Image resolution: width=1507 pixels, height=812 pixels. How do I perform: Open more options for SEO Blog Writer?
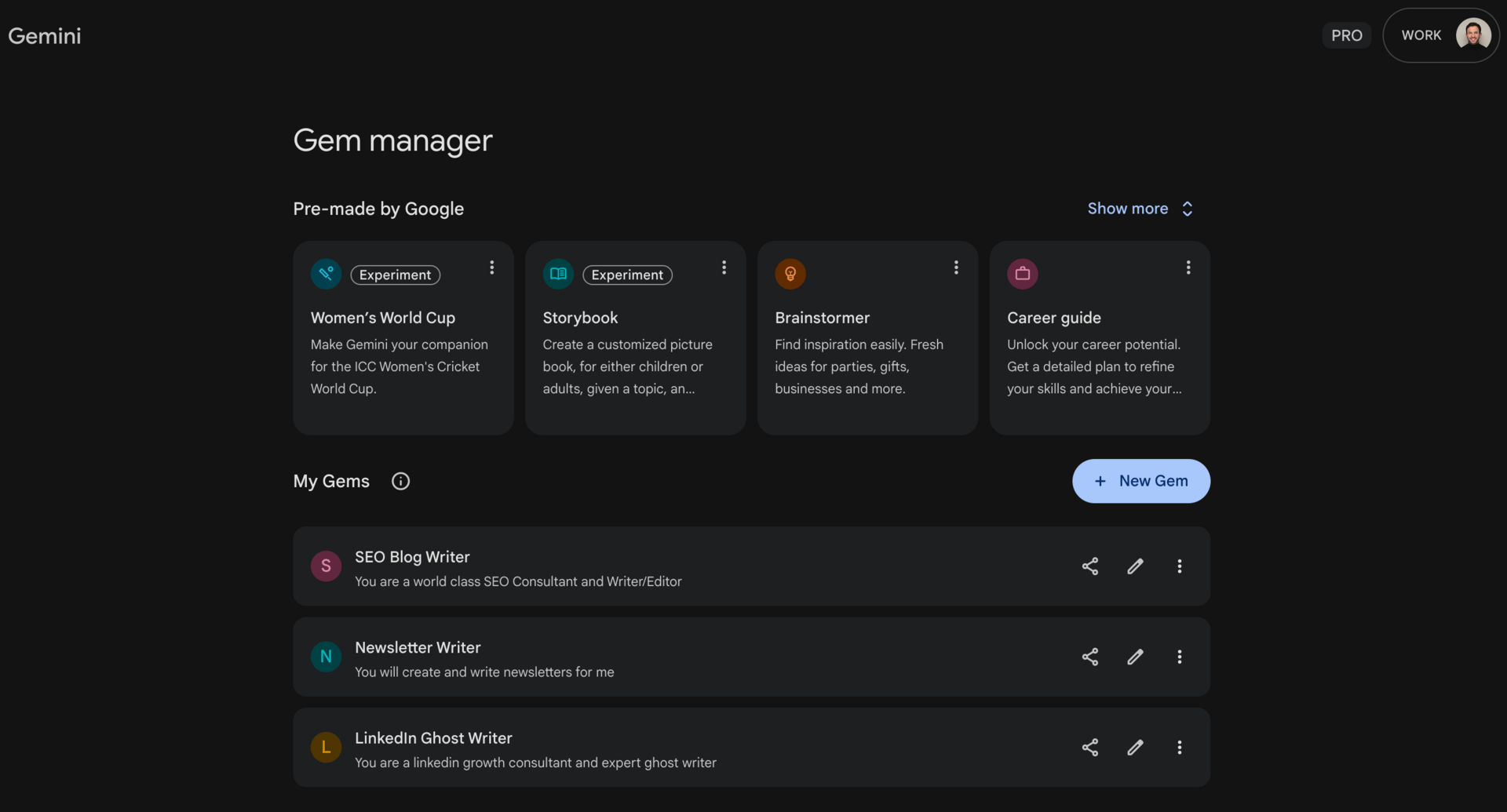[x=1180, y=566]
